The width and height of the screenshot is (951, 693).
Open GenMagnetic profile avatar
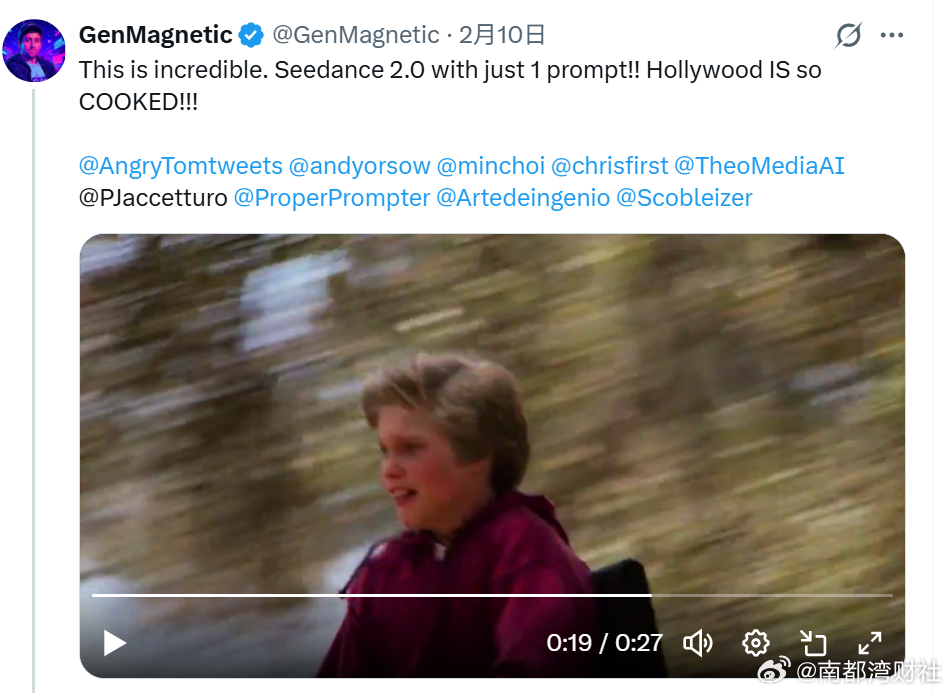click(x=34, y=50)
